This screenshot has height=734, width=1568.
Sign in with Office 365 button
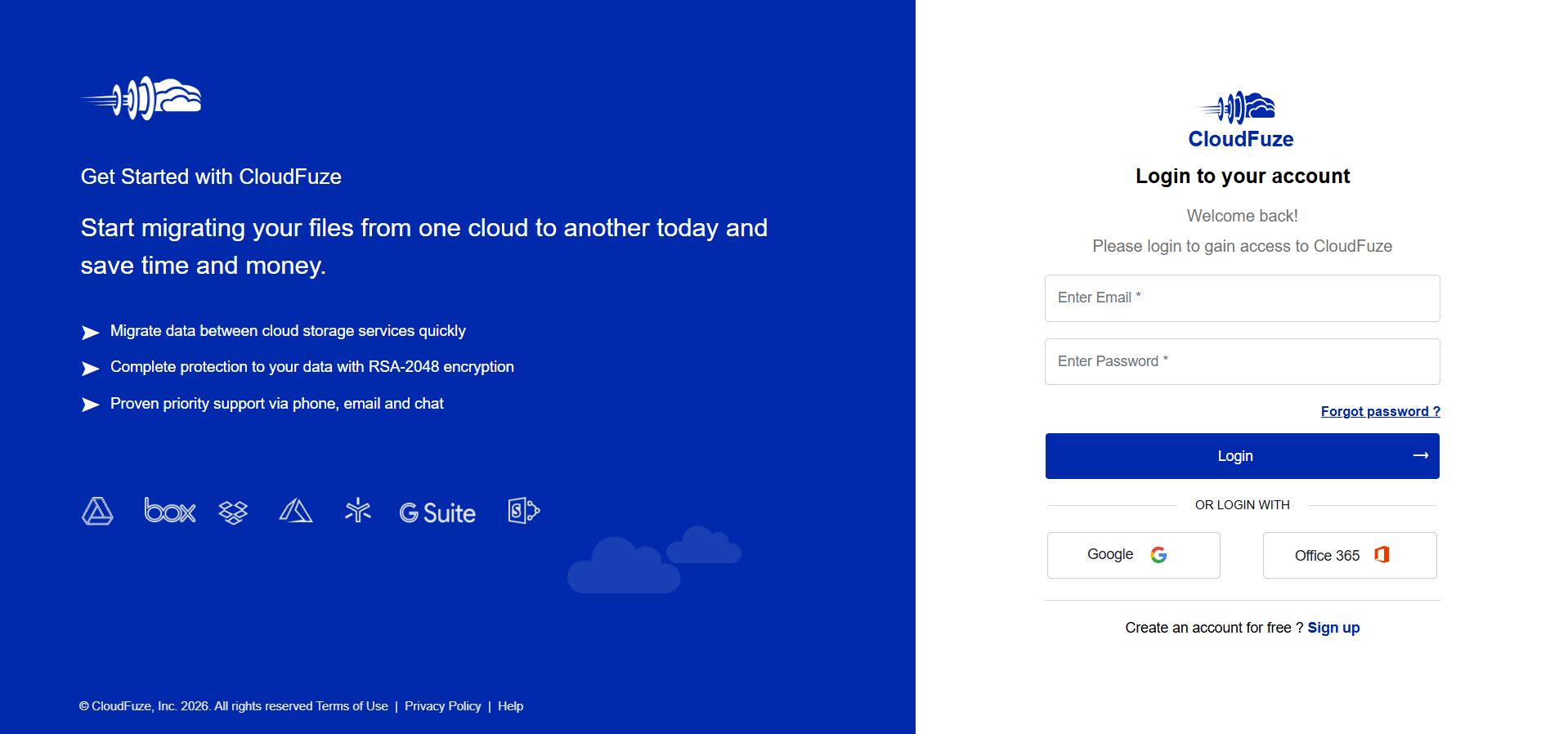1349,555
